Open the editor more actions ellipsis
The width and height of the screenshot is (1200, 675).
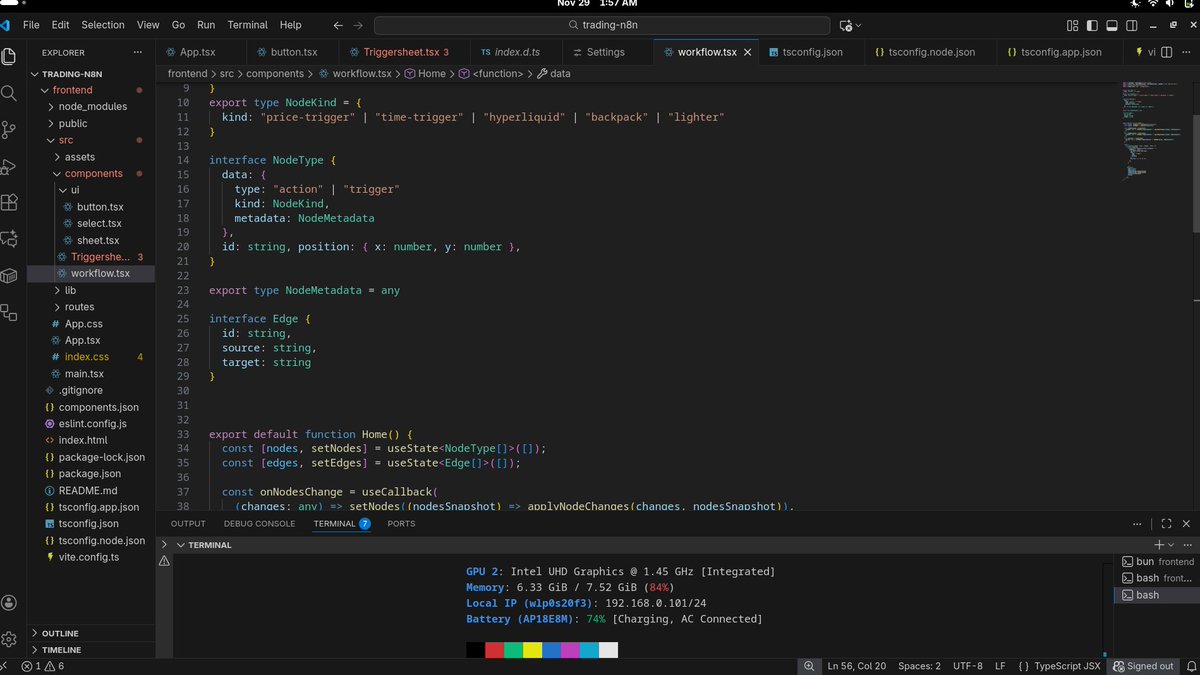tap(1186, 52)
